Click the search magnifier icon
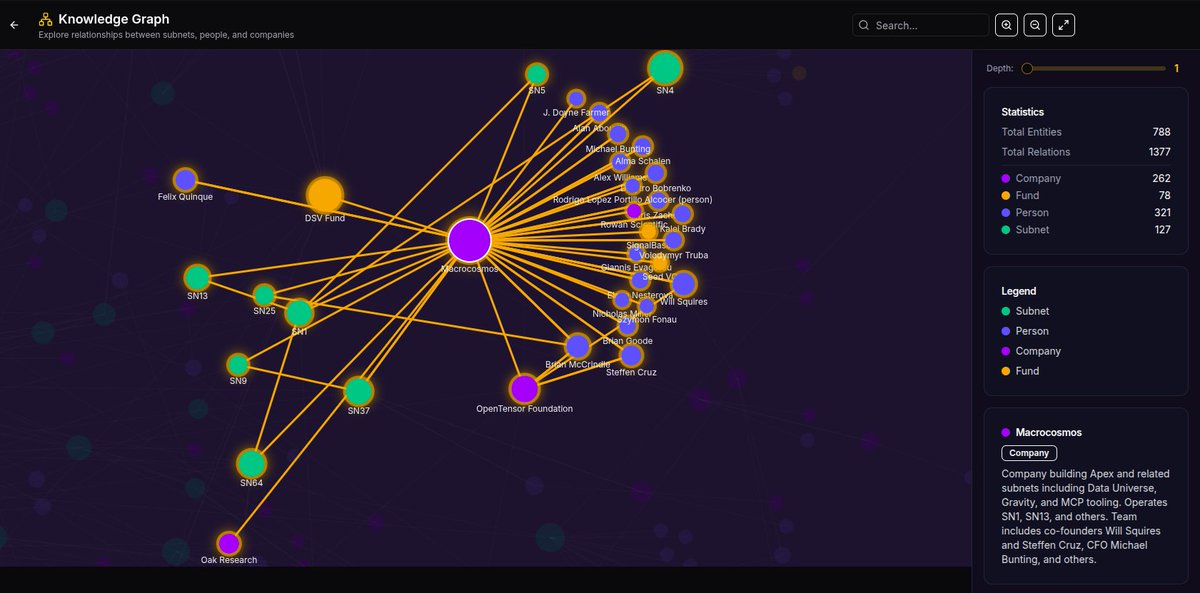 (863, 25)
